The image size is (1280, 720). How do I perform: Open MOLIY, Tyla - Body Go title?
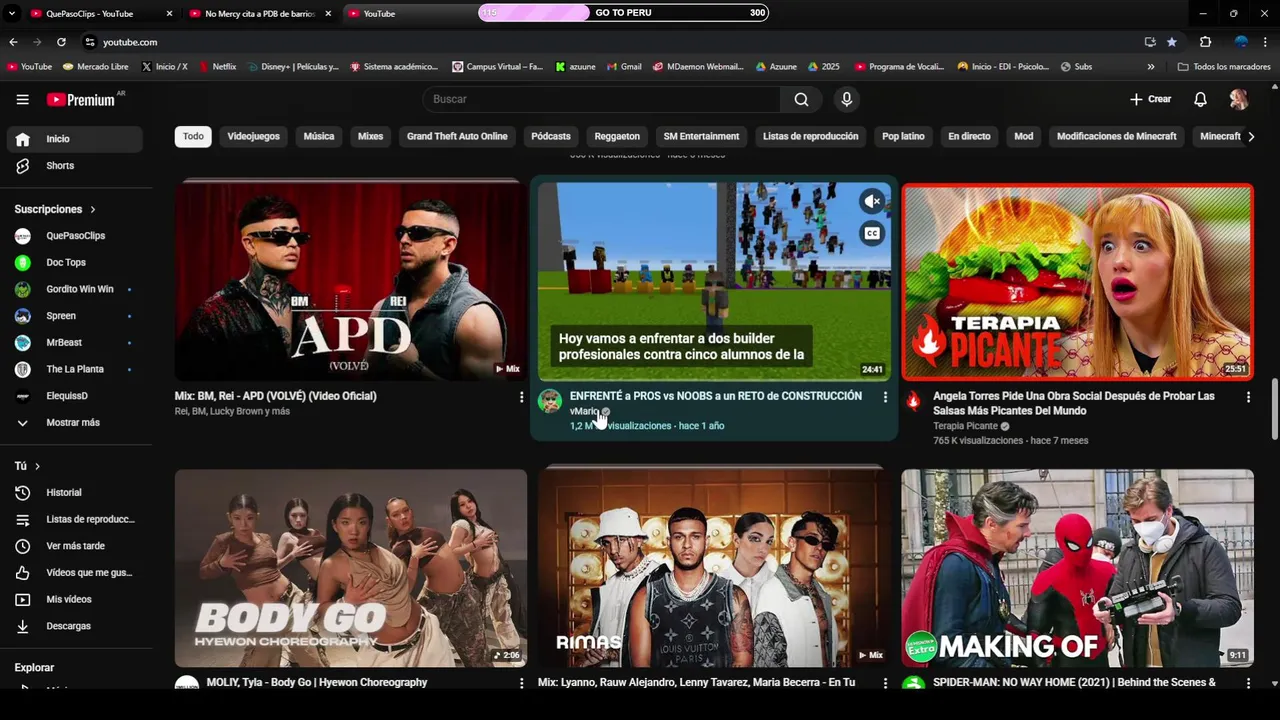[x=317, y=682]
